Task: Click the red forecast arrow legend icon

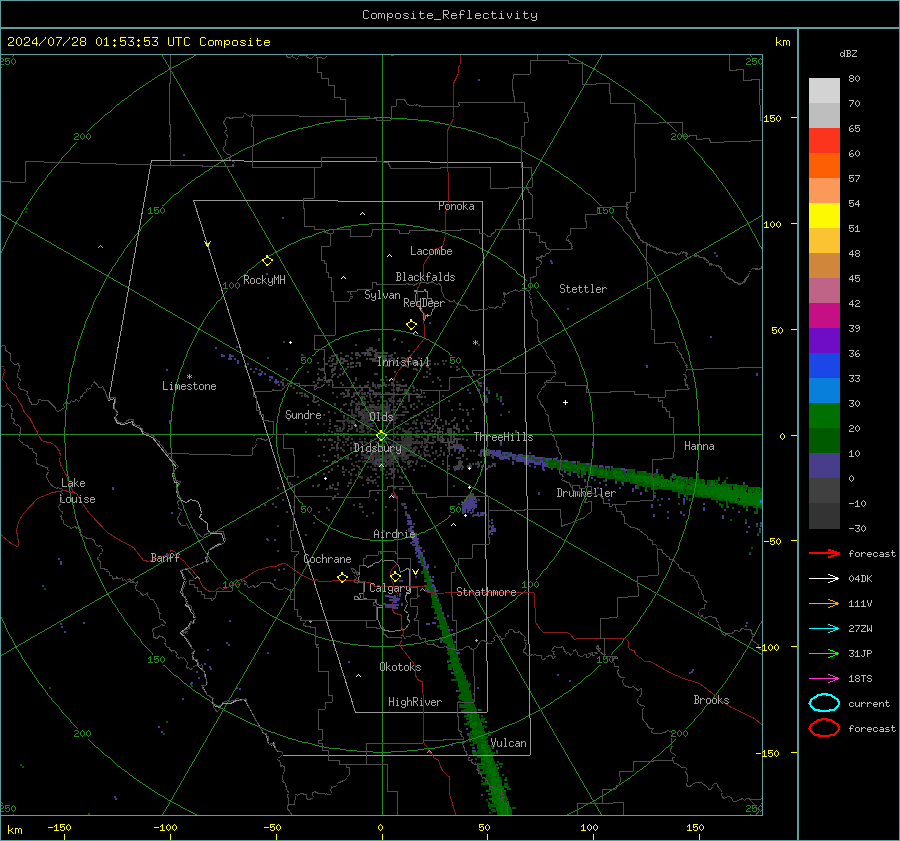Action: click(x=824, y=553)
